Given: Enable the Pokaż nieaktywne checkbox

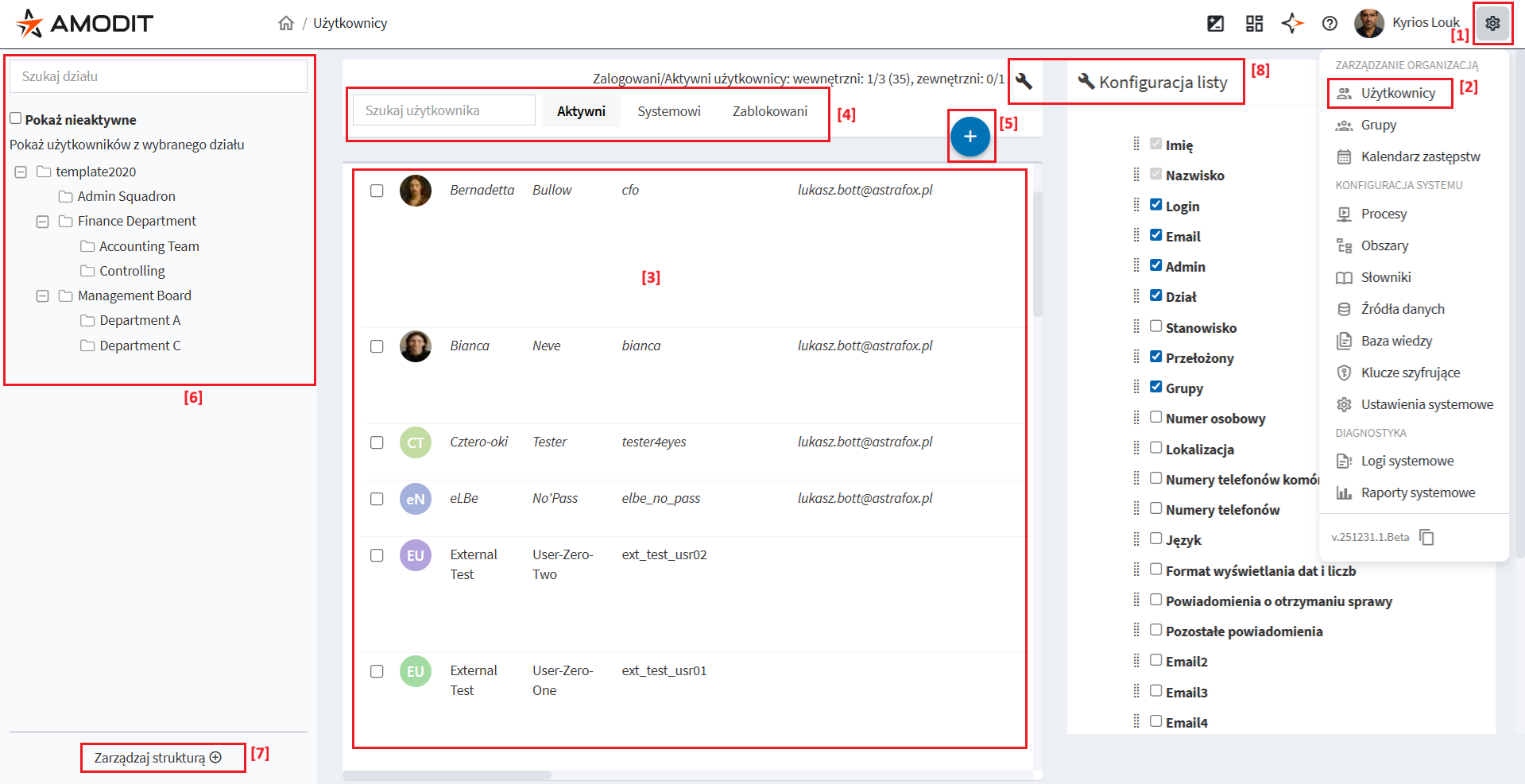Looking at the screenshot, I should pyautogui.click(x=16, y=118).
